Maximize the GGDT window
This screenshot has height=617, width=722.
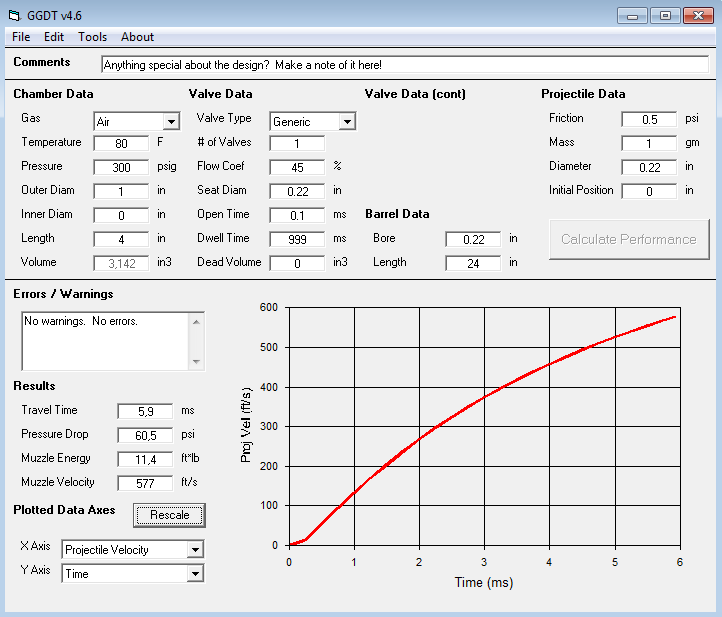pyautogui.click(x=665, y=15)
